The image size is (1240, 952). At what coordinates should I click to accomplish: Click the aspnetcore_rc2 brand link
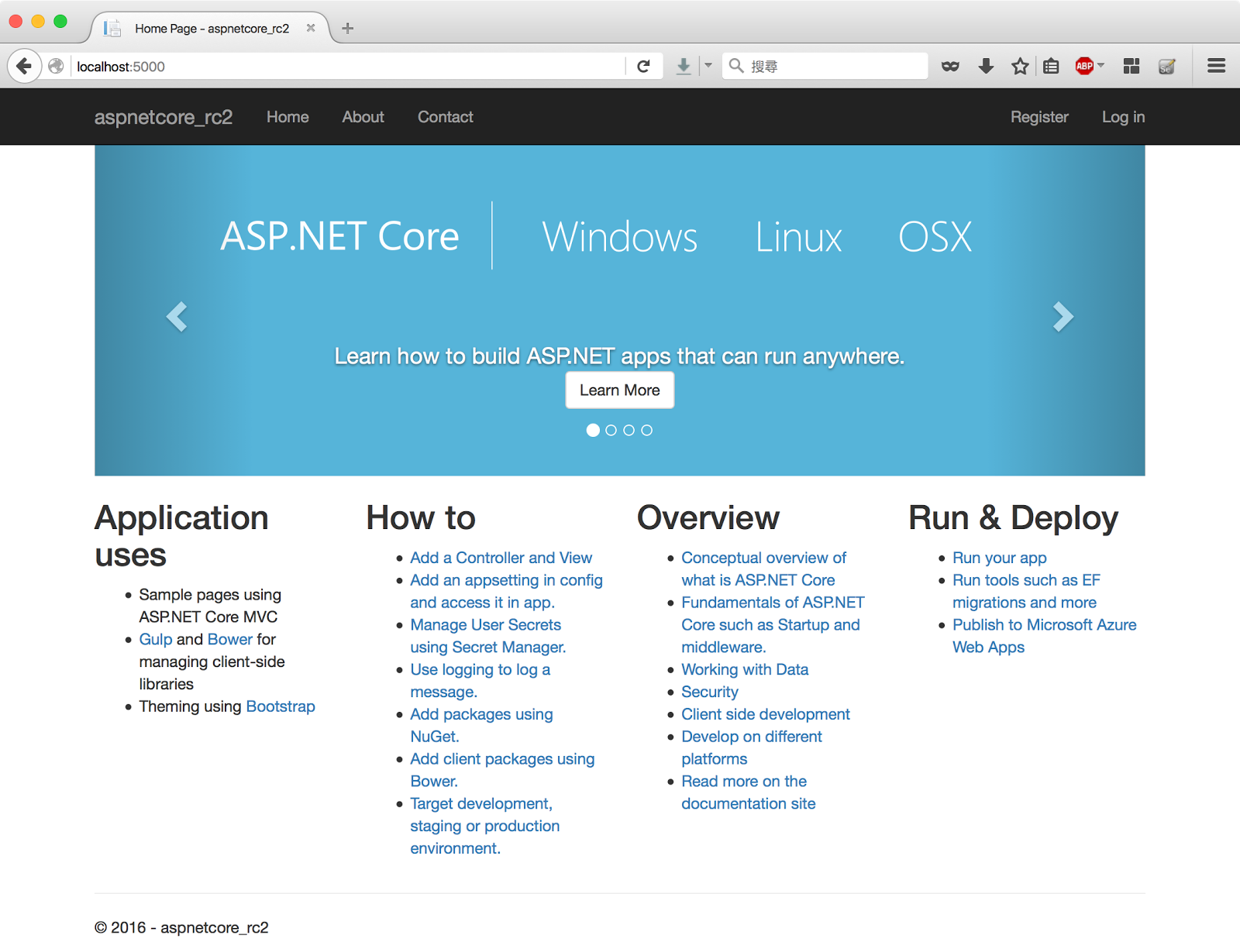(x=164, y=117)
